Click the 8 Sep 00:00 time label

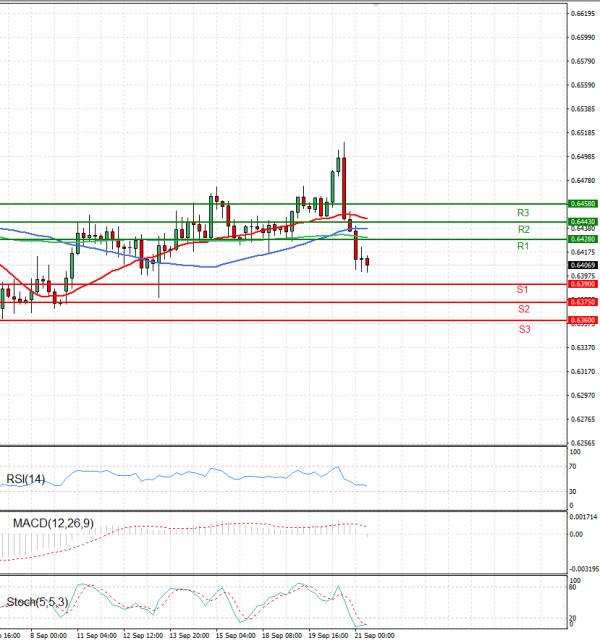(48, 636)
